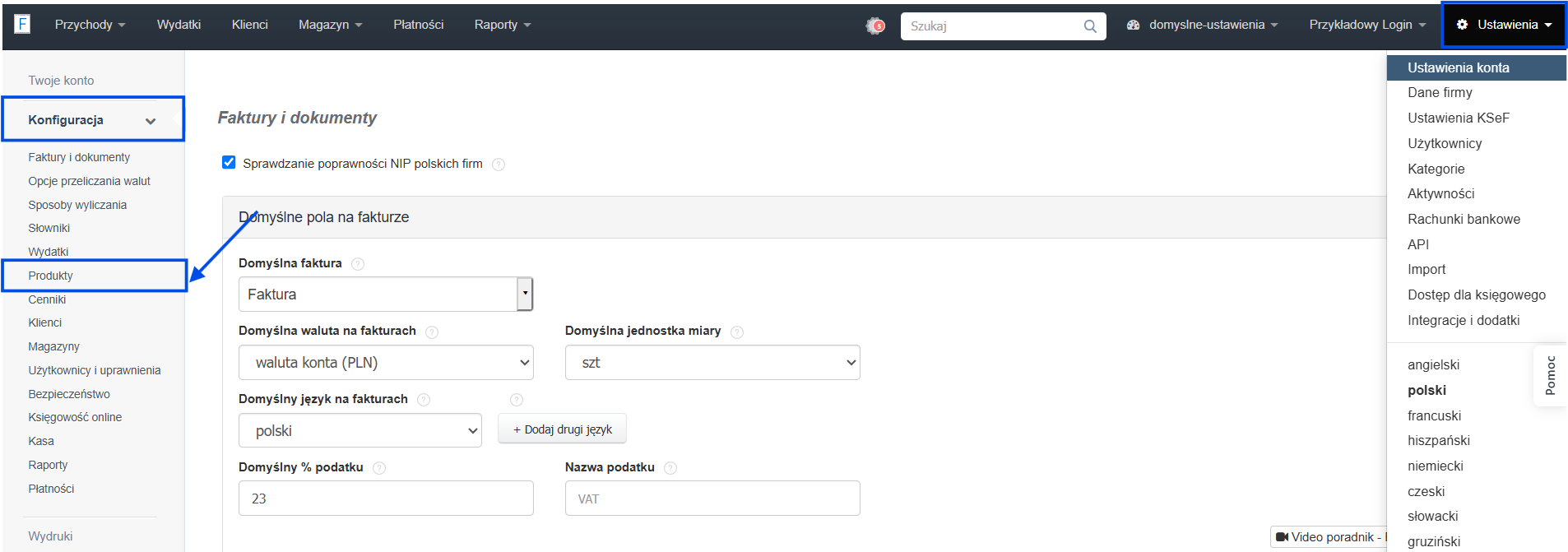Click the Dodaj drugi język button

pos(562,429)
